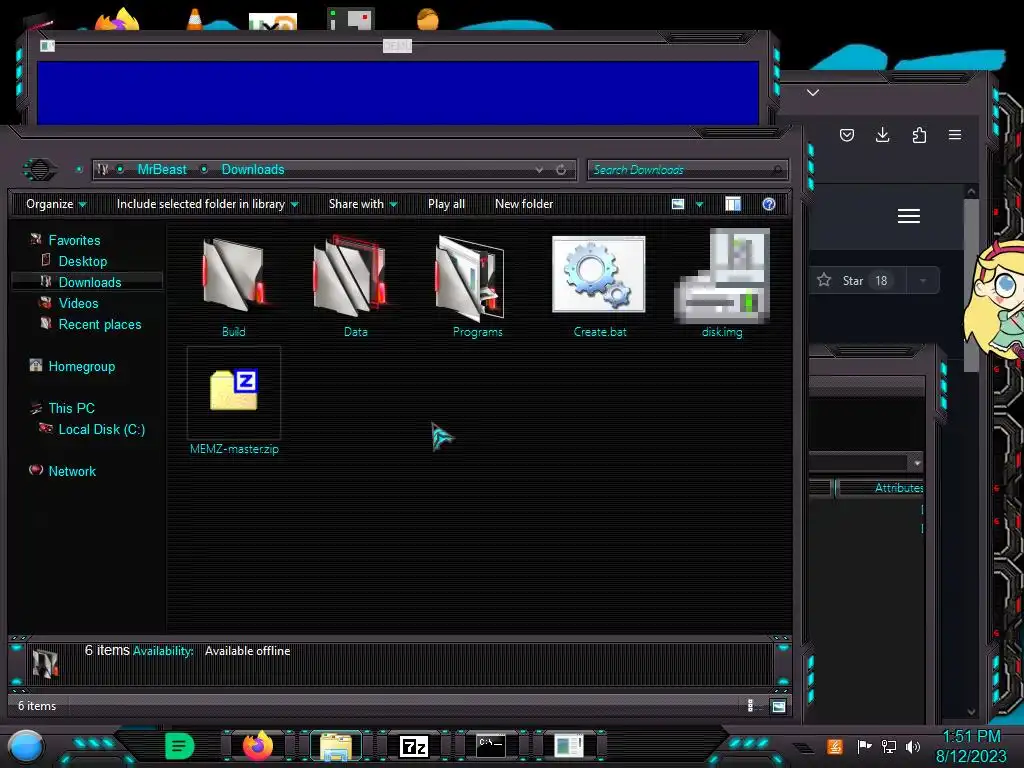Image resolution: width=1024 pixels, height=768 pixels.
Task: Select Desktop in navigation pane
Action: coord(82,261)
